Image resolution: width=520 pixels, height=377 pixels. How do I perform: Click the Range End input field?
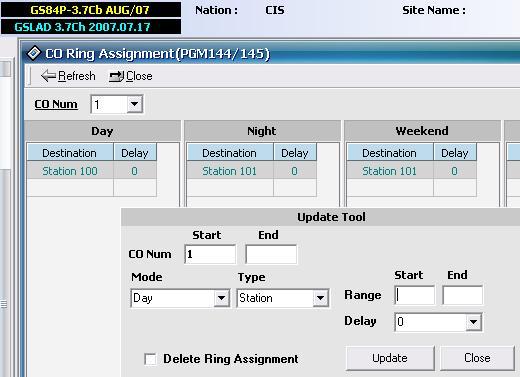(463, 295)
